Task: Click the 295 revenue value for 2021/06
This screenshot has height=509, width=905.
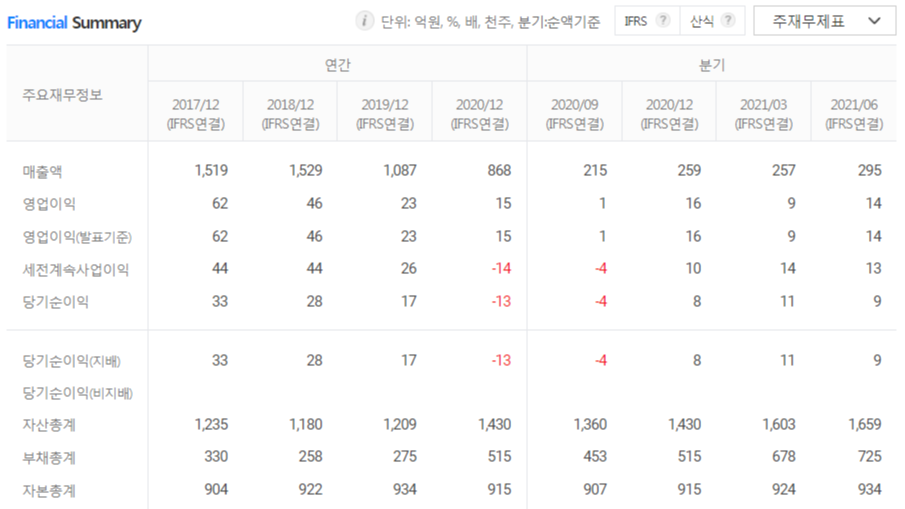Action: click(x=870, y=170)
